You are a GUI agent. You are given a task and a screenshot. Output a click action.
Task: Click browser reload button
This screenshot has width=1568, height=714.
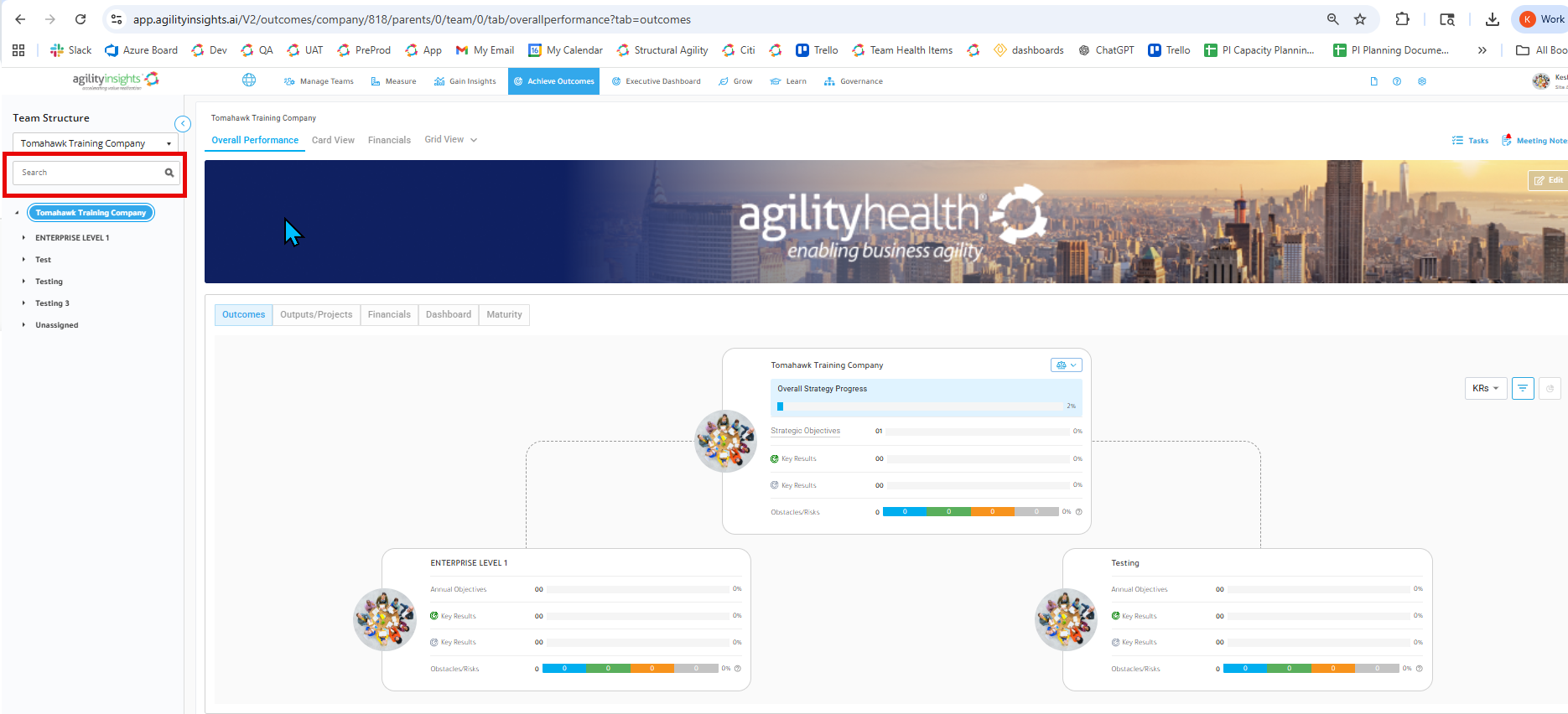click(80, 19)
